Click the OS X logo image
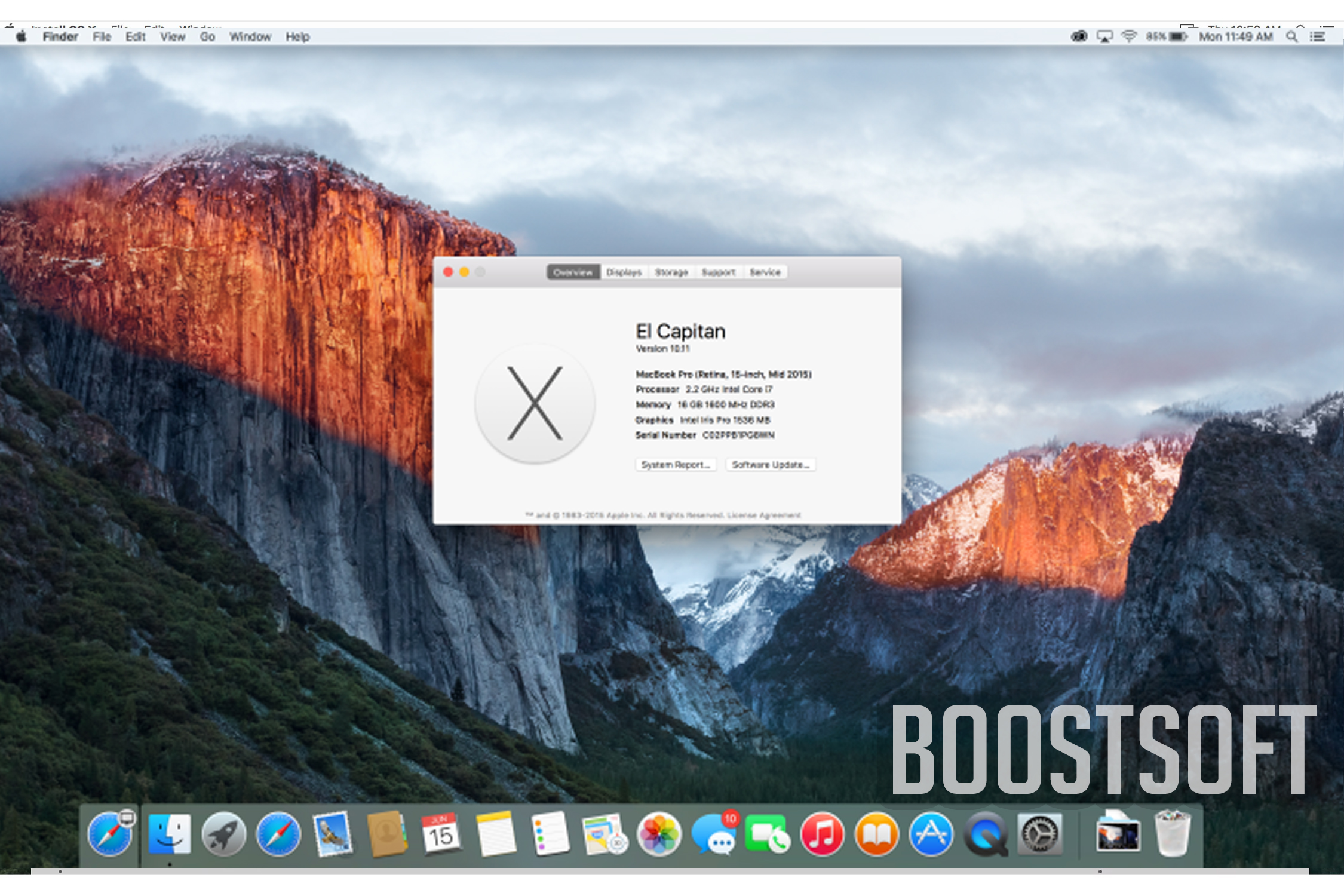Screen dimensions: 1344x896 click(535, 403)
